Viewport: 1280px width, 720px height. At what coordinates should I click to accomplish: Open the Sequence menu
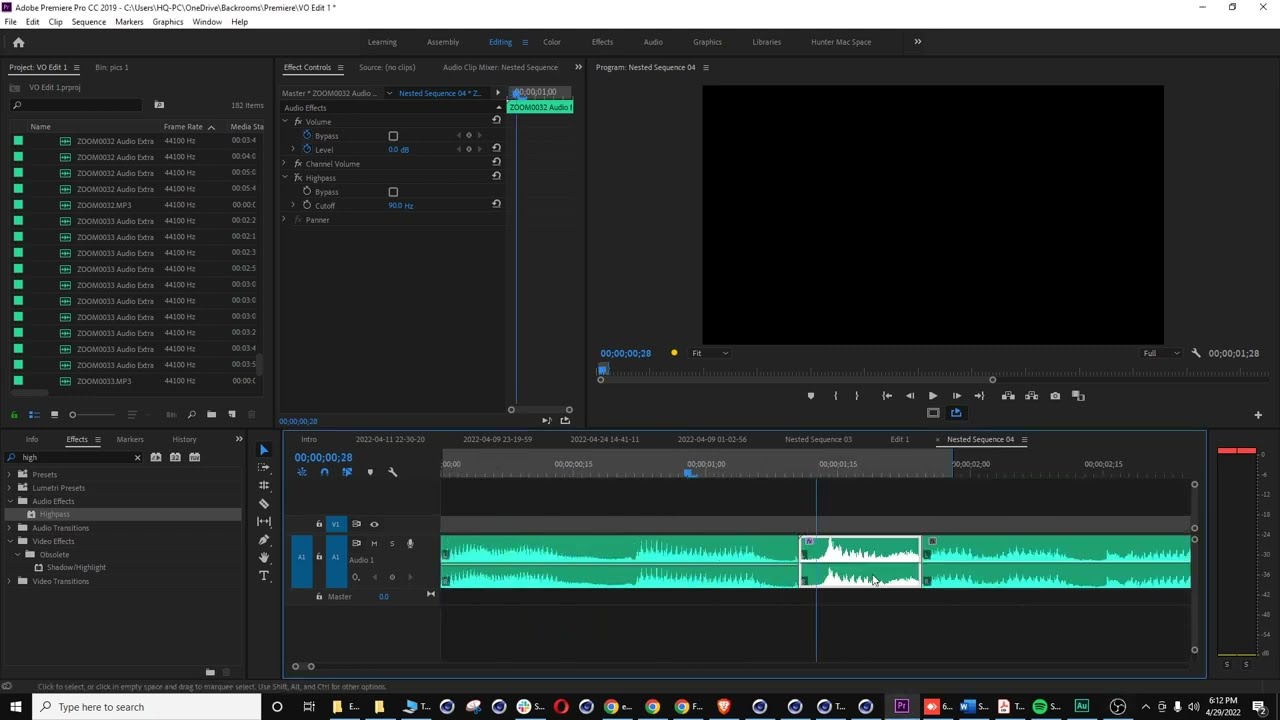88,21
